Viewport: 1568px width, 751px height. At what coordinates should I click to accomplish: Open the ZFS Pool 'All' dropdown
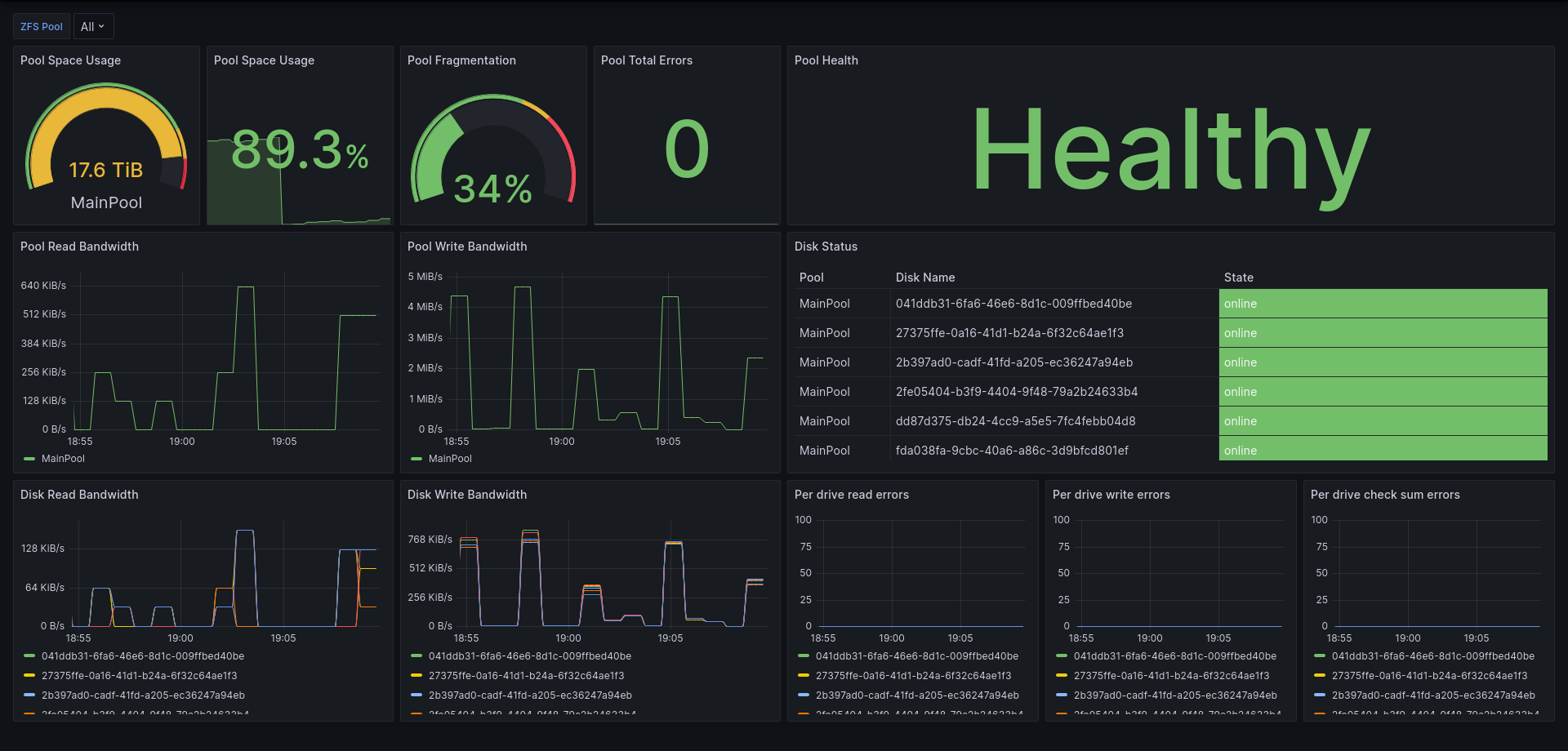[x=93, y=27]
